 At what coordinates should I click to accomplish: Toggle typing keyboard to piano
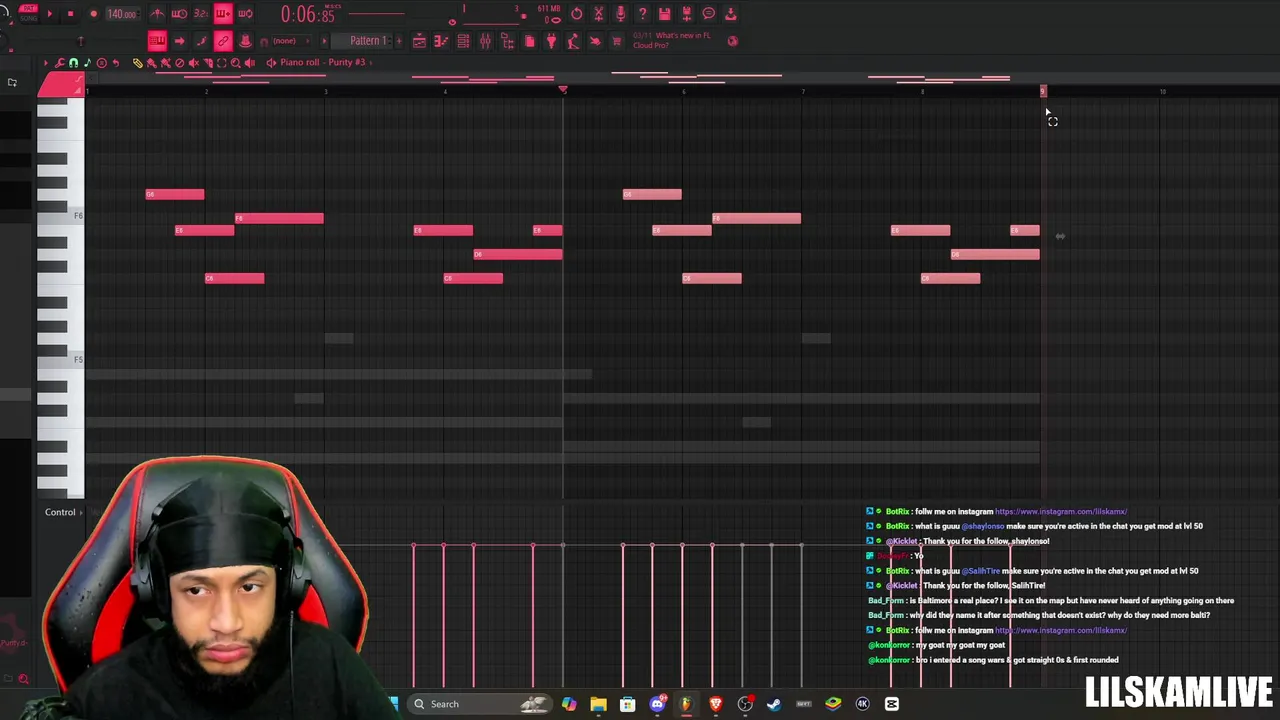[157, 41]
